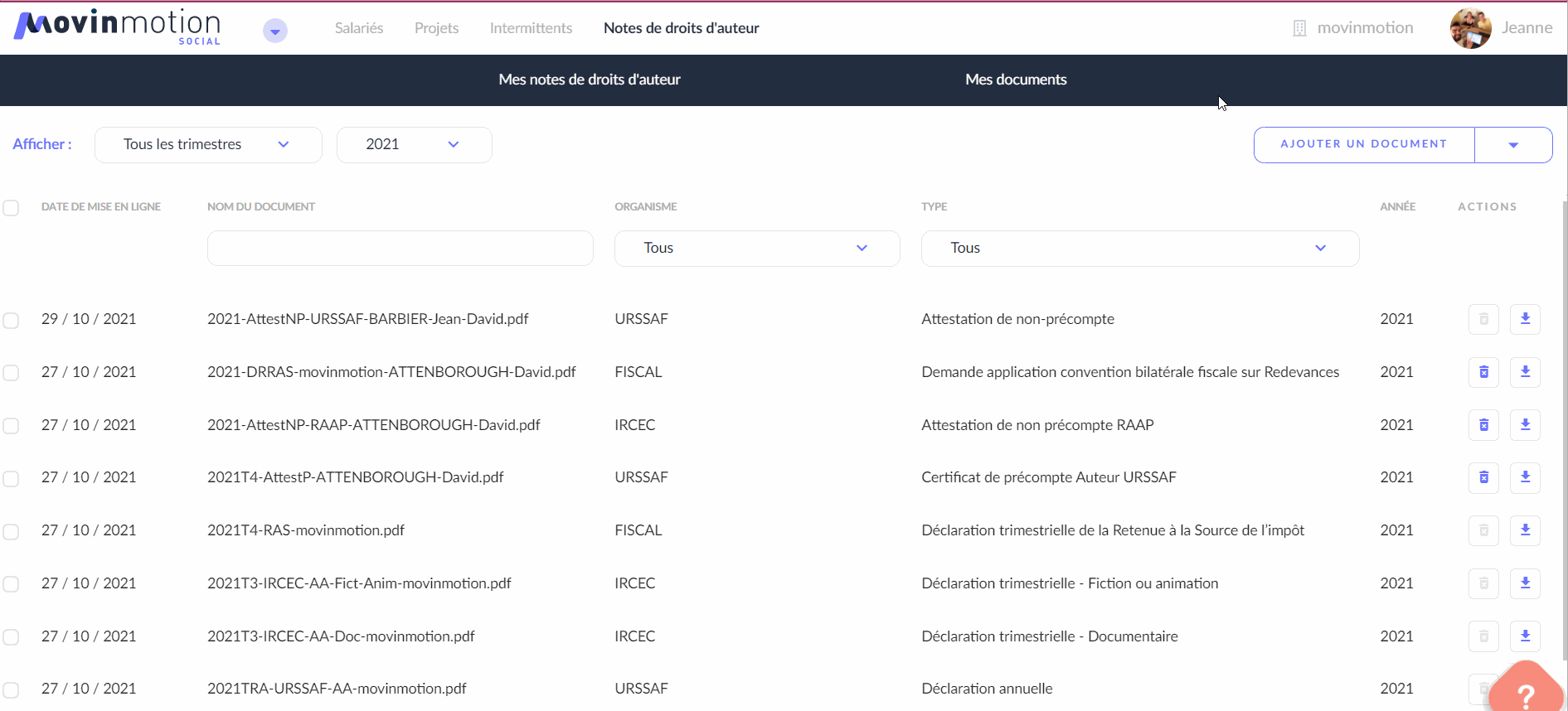Open Notes de droits d'auteur menu
The height and width of the screenshot is (711, 1568).
(682, 28)
